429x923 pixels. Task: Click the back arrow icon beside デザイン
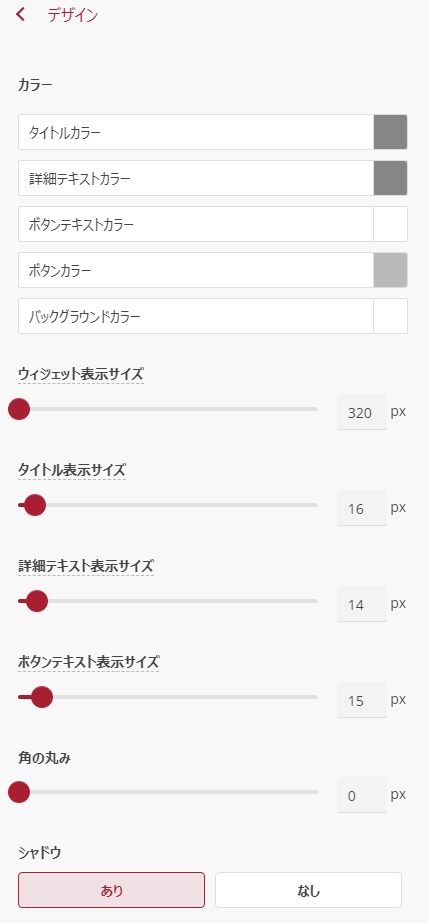[21, 15]
